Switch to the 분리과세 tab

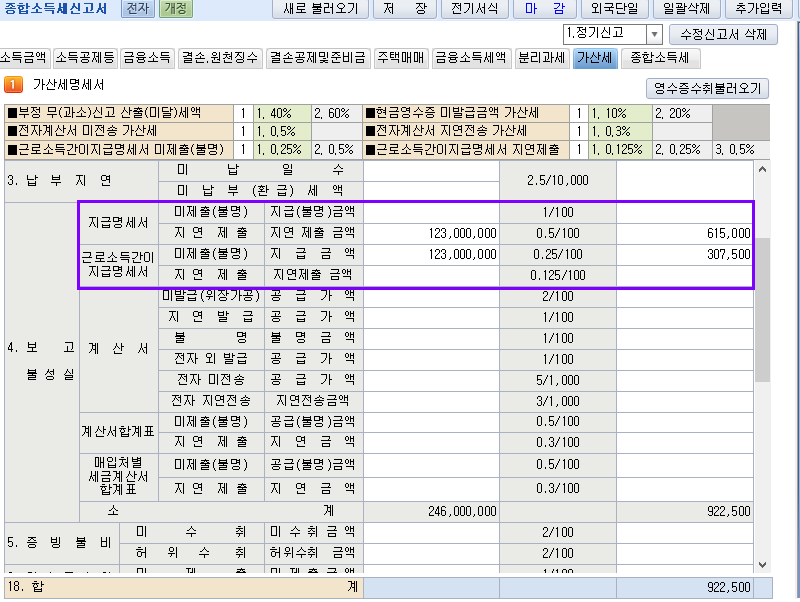[x=542, y=58]
